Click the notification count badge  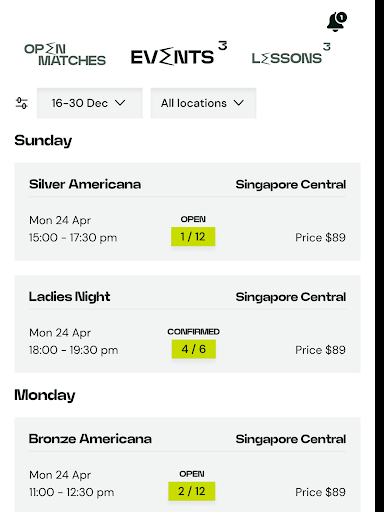(341, 17)
